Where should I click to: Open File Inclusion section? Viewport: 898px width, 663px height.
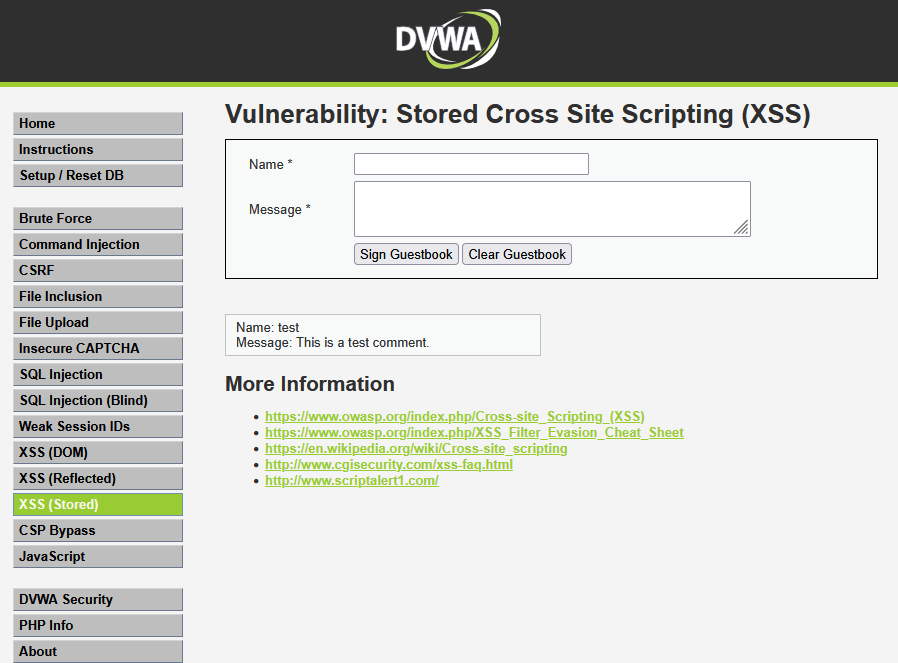tap(98, 297)
